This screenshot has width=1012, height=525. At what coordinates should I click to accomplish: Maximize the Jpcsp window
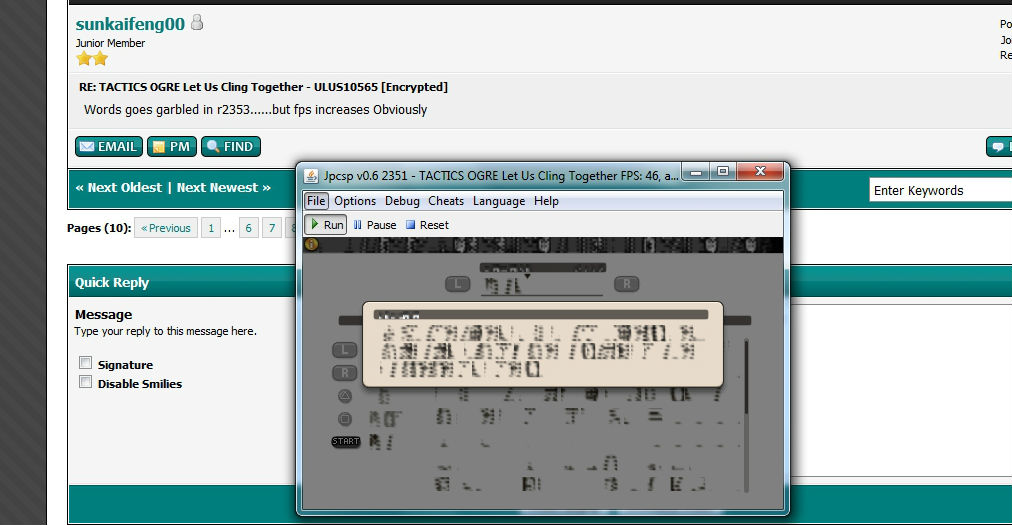(x=723, y=172)
